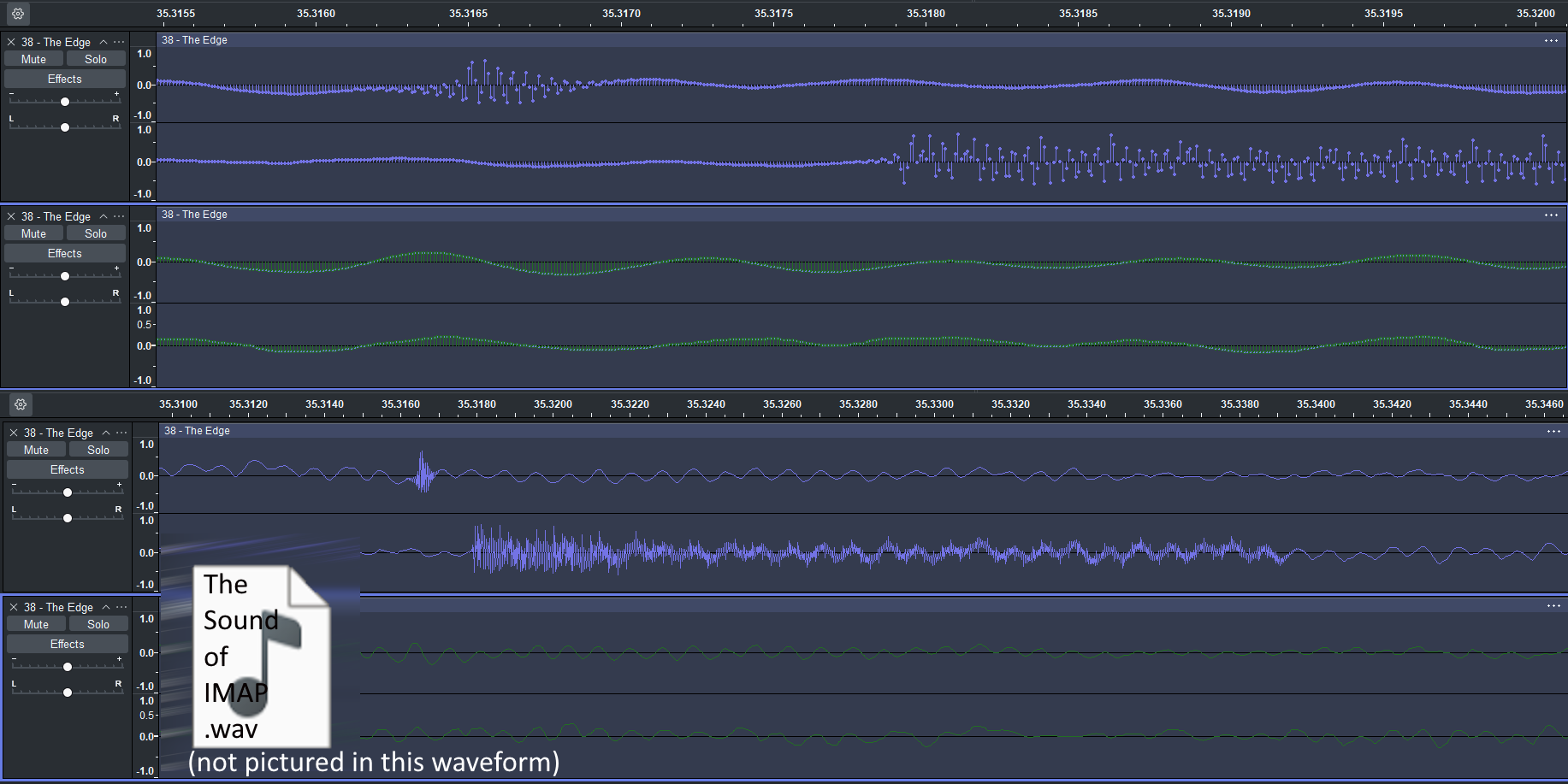This screenshot has width=1568, height=784.
Task: Click the '38 - The Edge' title bar on the top waveform
Action: pyautogui.click(x=195, y=39)
